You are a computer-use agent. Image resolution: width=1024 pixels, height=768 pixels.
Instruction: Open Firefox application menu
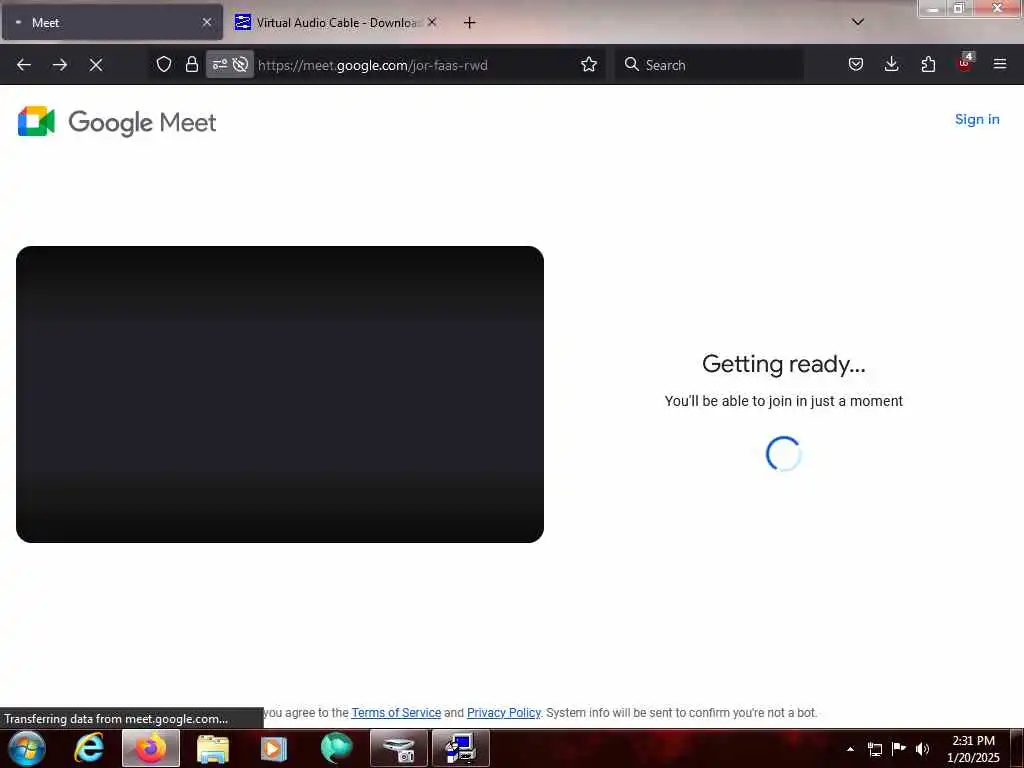tap(1000, 64)
